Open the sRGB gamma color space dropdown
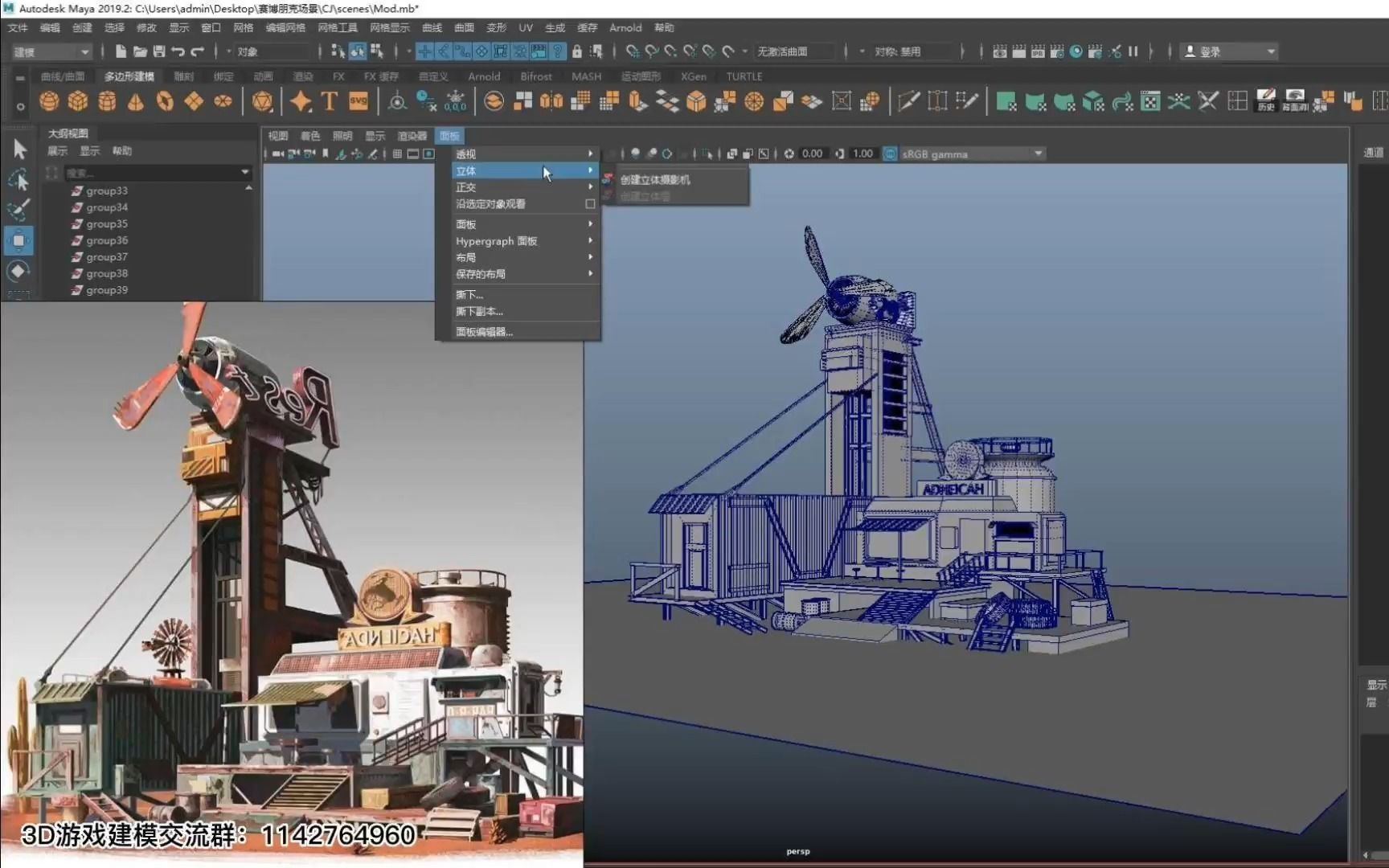This screenshot has width=1389, height=868. tap(1038, 154)
